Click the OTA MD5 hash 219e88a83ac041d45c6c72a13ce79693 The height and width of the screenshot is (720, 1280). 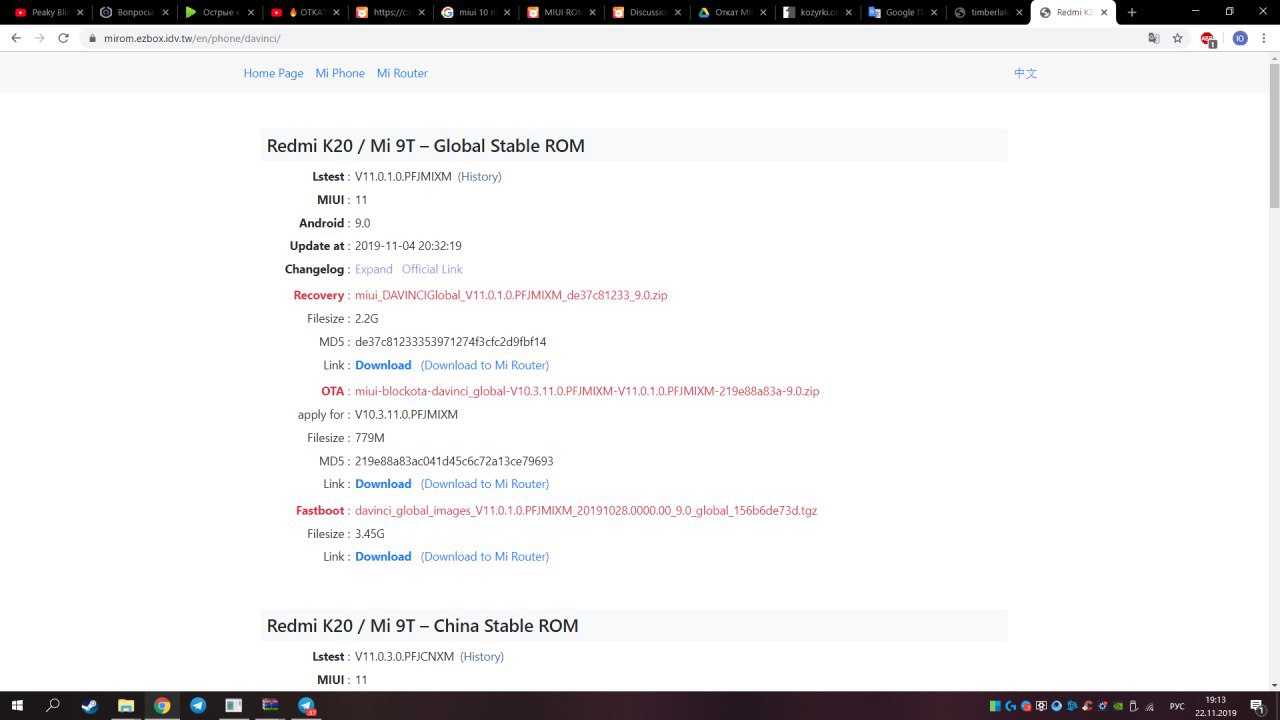[454, 461]
